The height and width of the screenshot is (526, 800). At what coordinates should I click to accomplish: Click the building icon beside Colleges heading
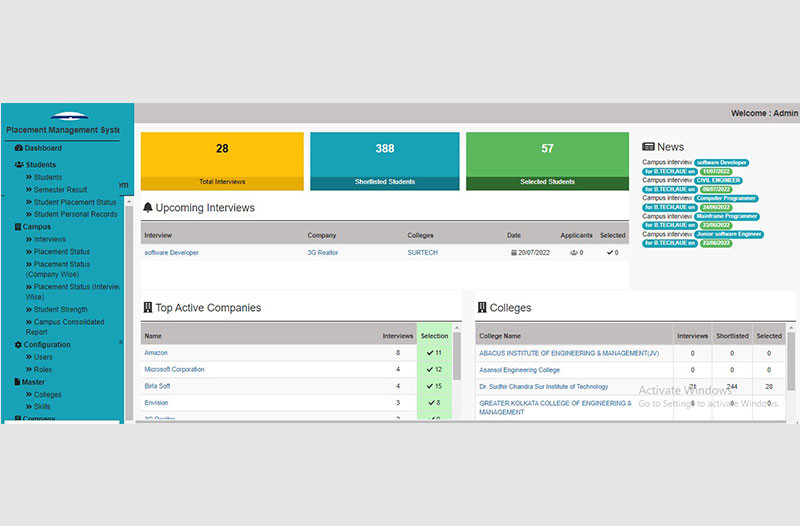point(482,308)
